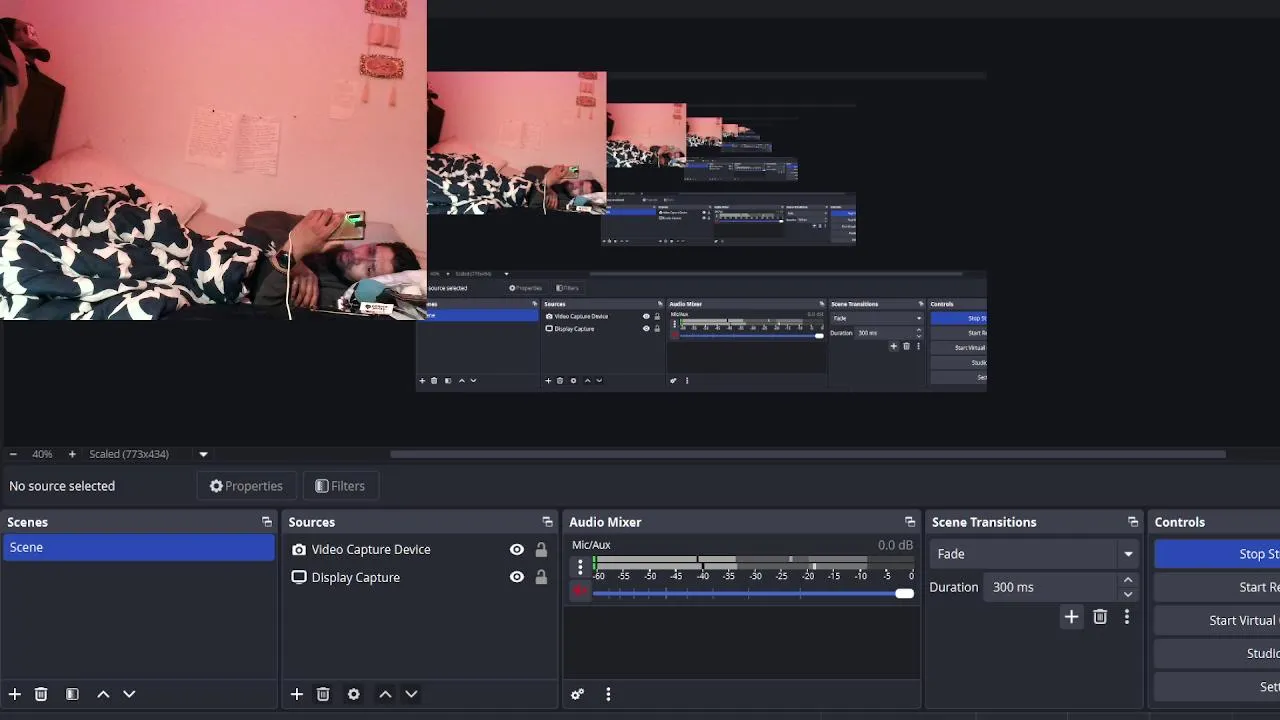Move scene up with arrow in Scenes panel
Viewport: 1280px width, 720px height.
click(103, 694)
